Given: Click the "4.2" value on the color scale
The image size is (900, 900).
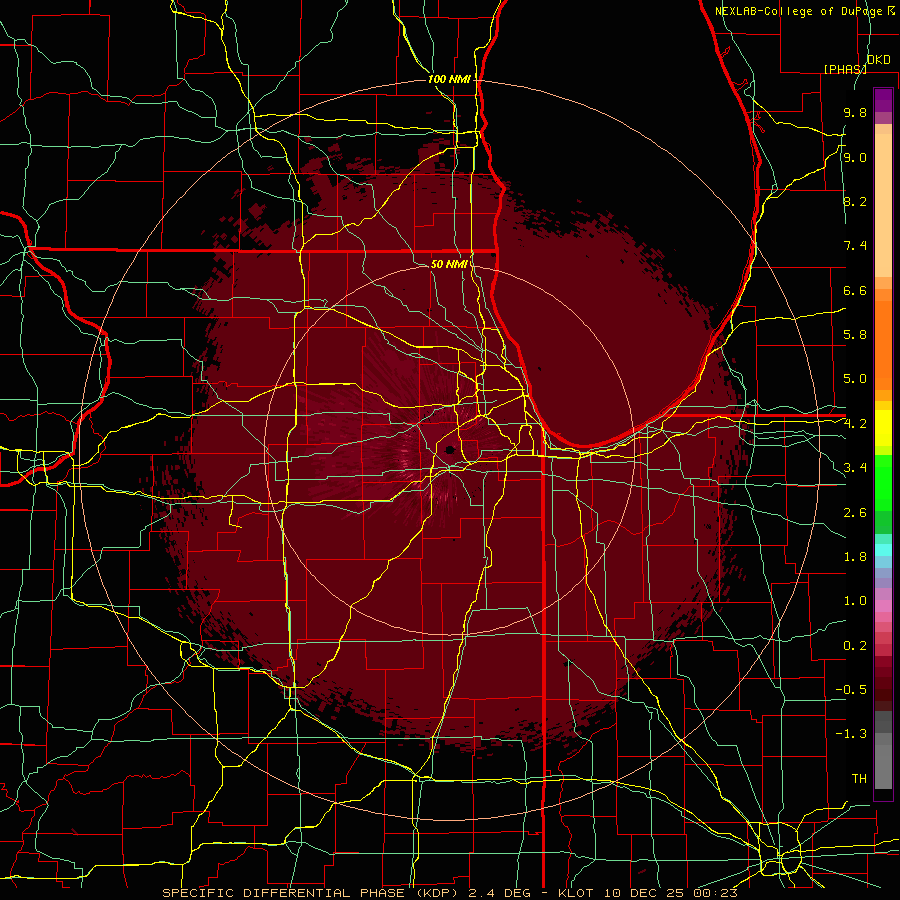Looking at the screenshot, I should pos(855,424).
